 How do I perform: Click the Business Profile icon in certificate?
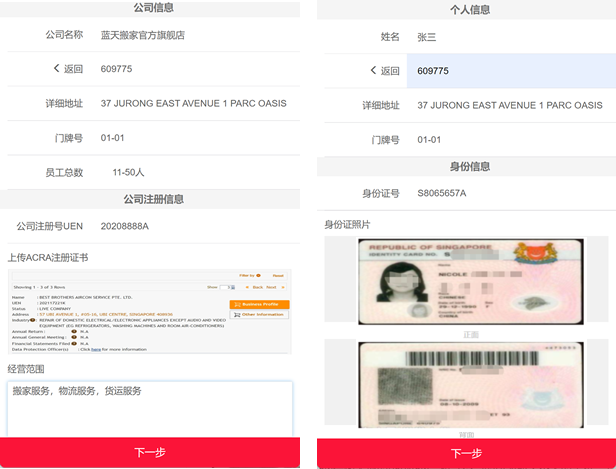coord(236,304)
